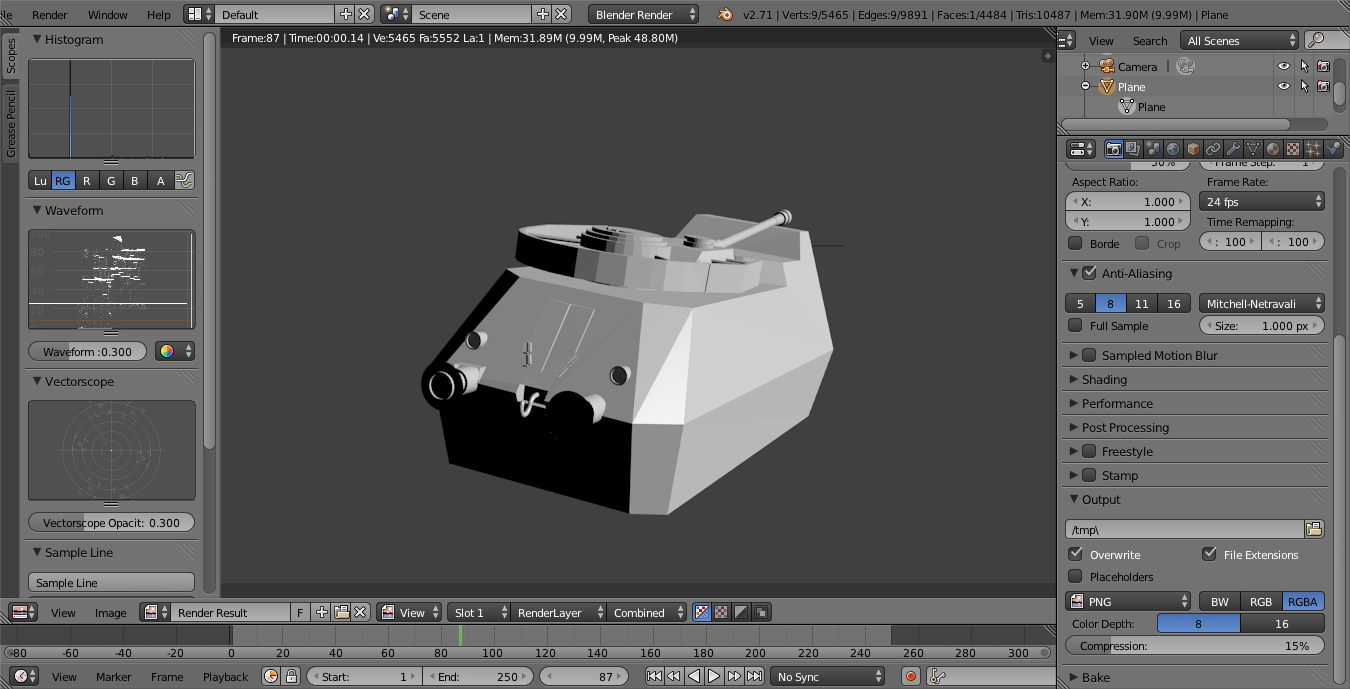Open the World properties tab icon
The image size is (1350, 689).
coord(1173,149)
